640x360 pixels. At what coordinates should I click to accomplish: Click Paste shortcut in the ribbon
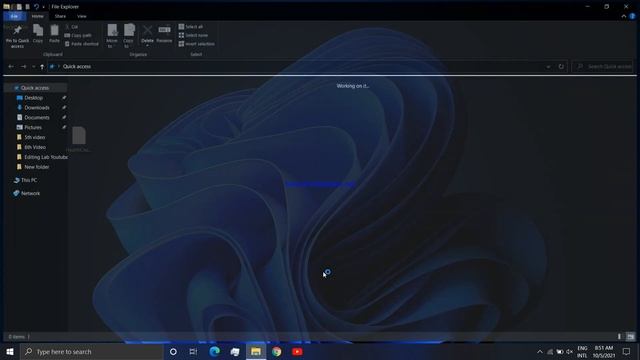(82, 44)
